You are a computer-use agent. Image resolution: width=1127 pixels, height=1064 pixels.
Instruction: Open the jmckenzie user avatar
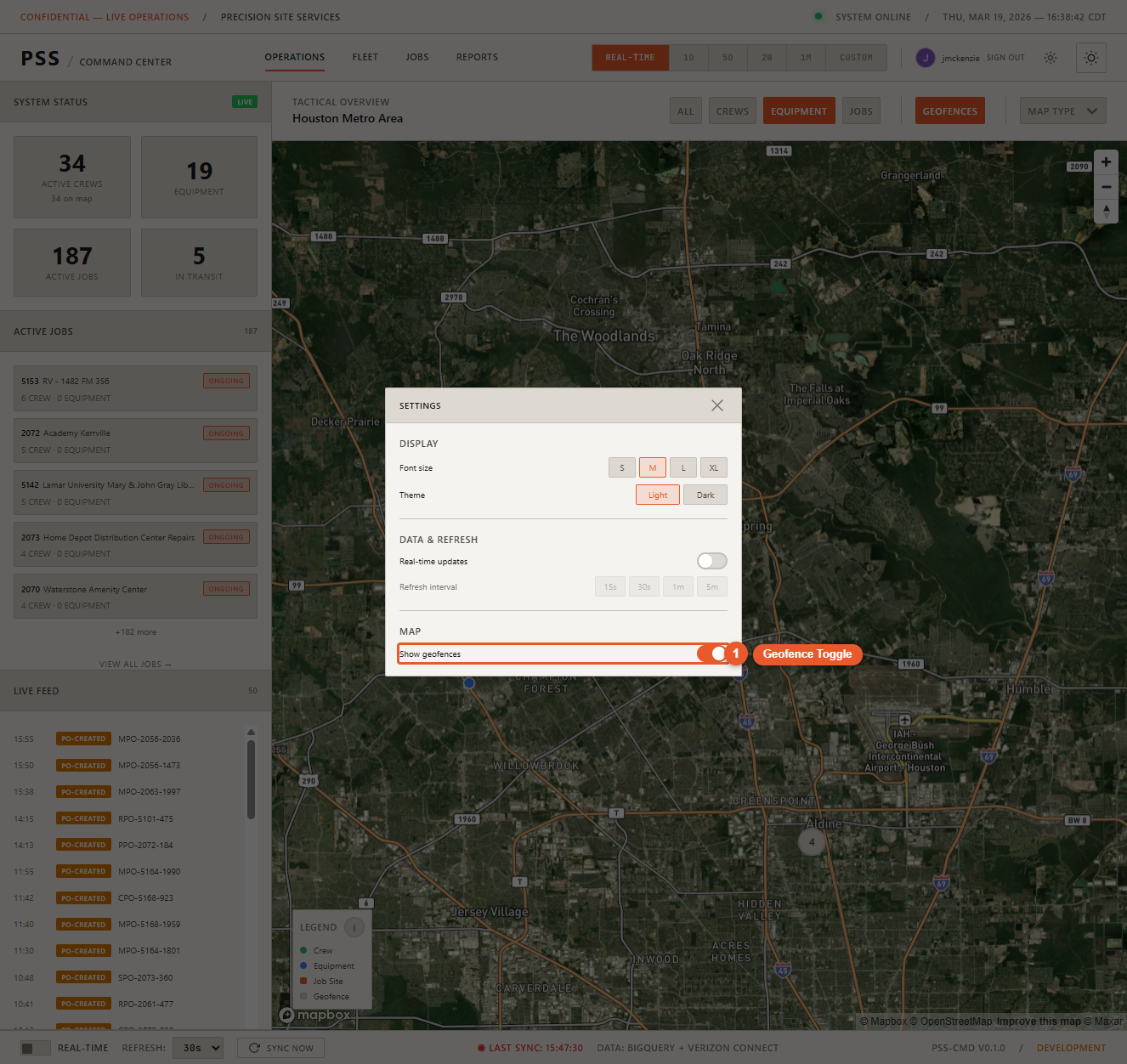(925, 57)
